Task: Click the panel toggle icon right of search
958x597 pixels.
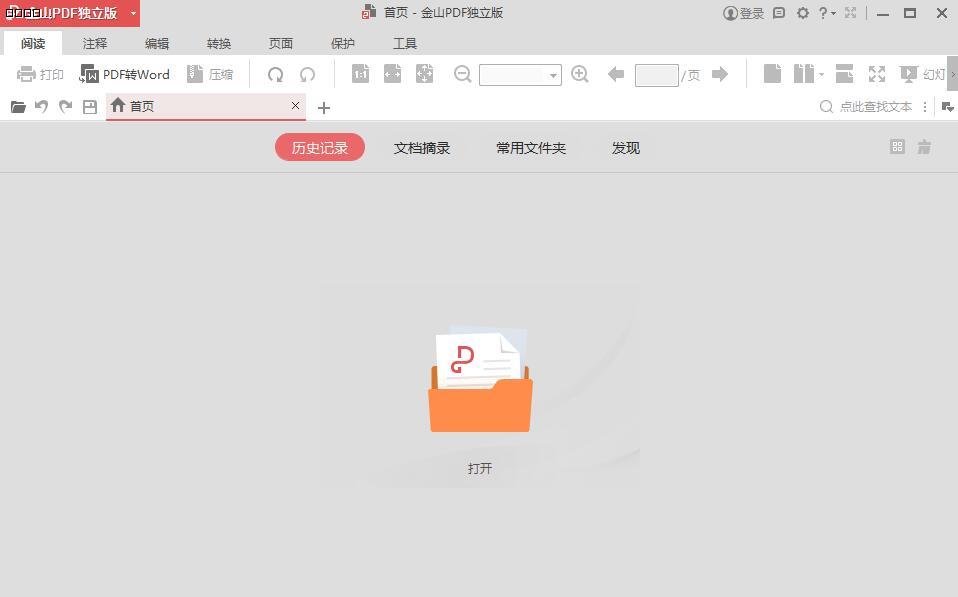Action: tap(948, 107)
